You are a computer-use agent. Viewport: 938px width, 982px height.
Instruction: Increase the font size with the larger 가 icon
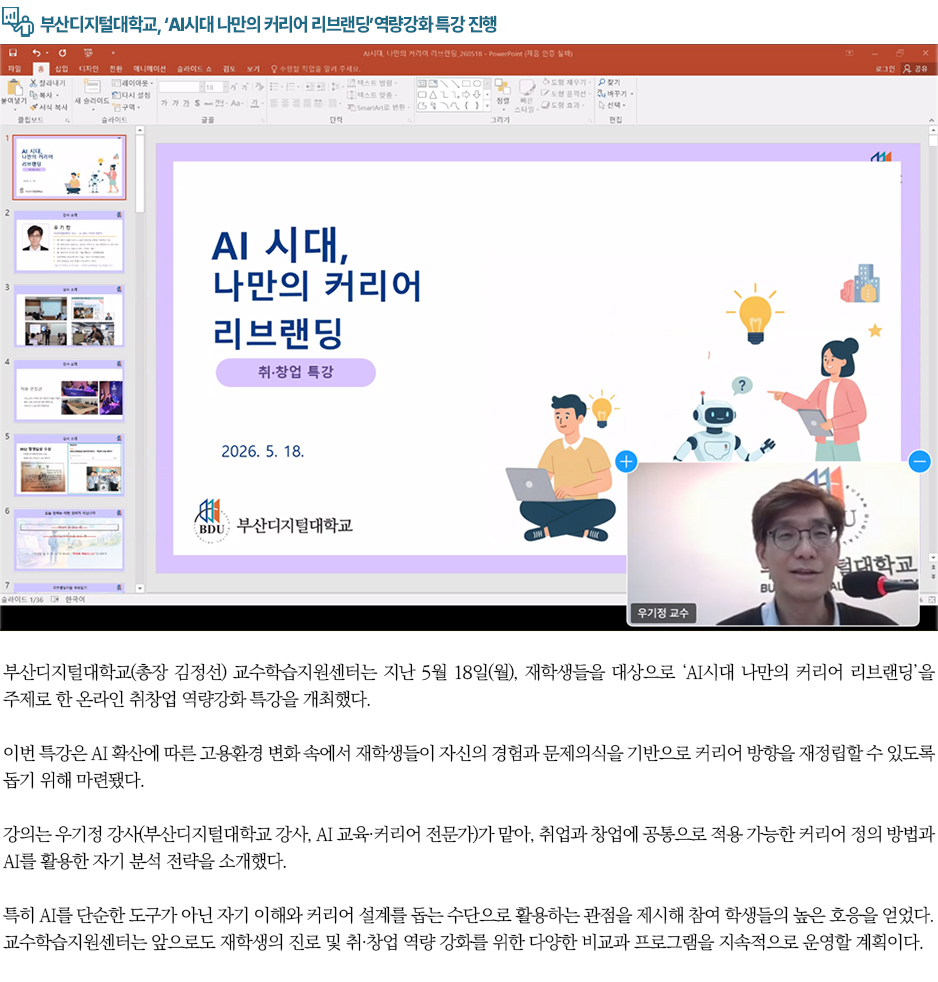point(234,87)
